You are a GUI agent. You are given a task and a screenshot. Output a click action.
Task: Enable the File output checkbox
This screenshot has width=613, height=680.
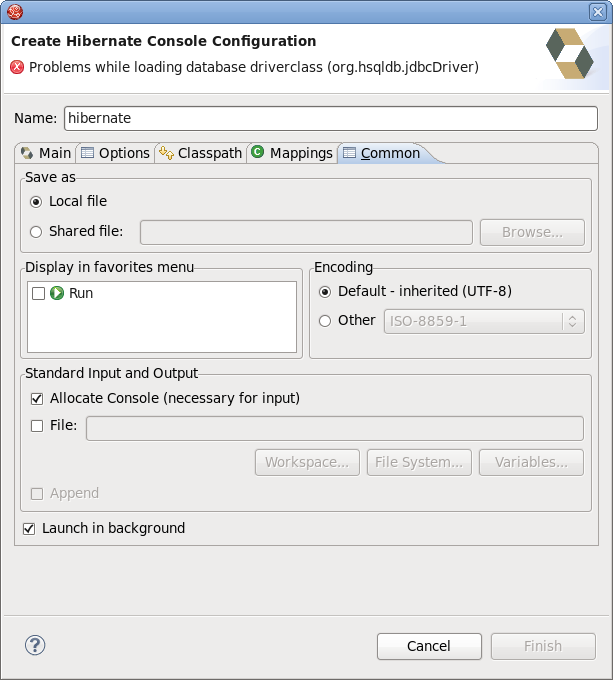click(x=37, y=425)
